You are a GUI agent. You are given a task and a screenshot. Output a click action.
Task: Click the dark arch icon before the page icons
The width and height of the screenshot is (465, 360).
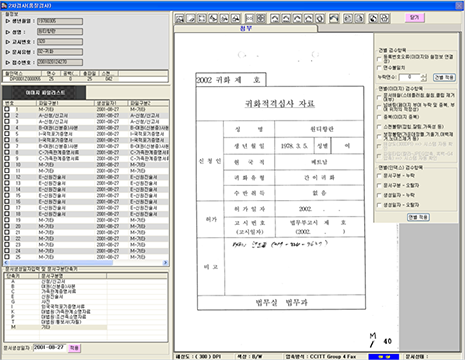click(x=334, y=18)
